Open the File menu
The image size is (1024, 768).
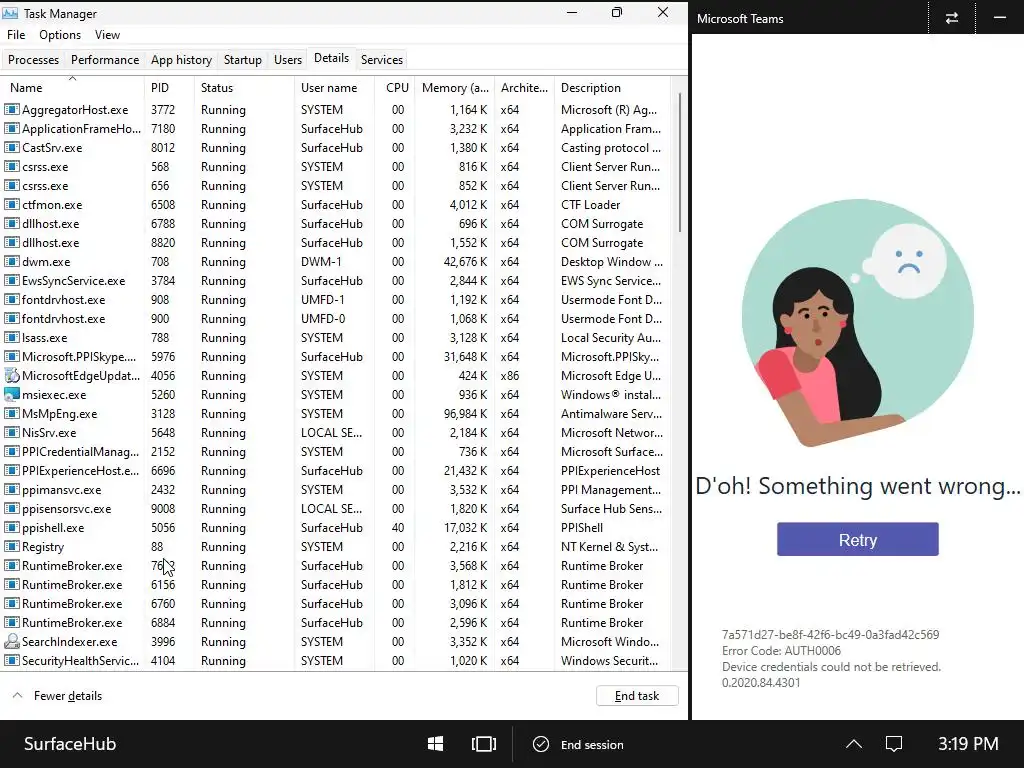pos(16,35)
